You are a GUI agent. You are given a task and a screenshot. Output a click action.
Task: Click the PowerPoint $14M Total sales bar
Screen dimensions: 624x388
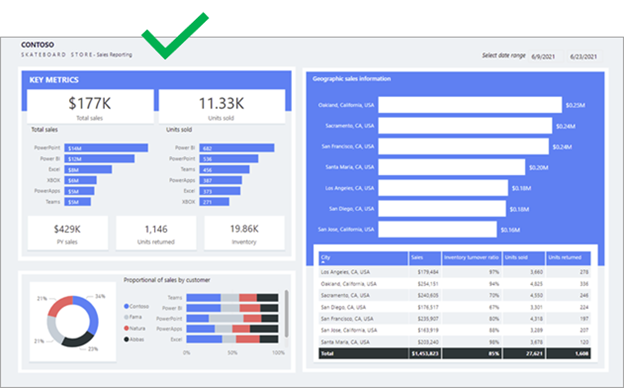pos(106,148)
